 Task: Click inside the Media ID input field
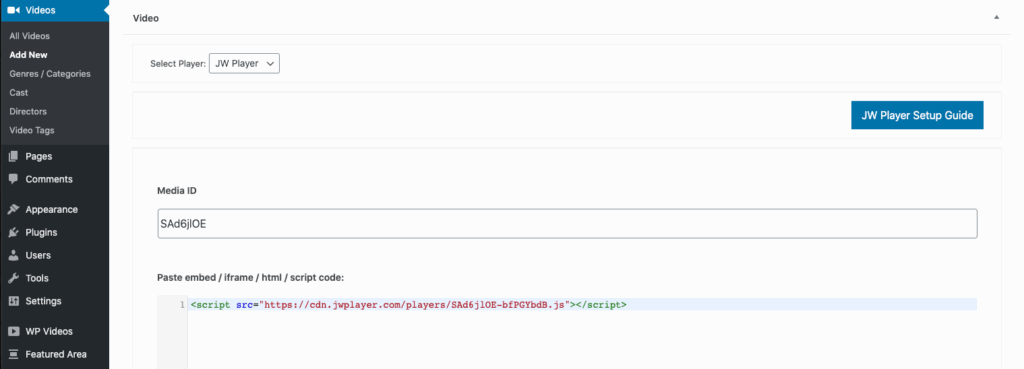(567, 224)
